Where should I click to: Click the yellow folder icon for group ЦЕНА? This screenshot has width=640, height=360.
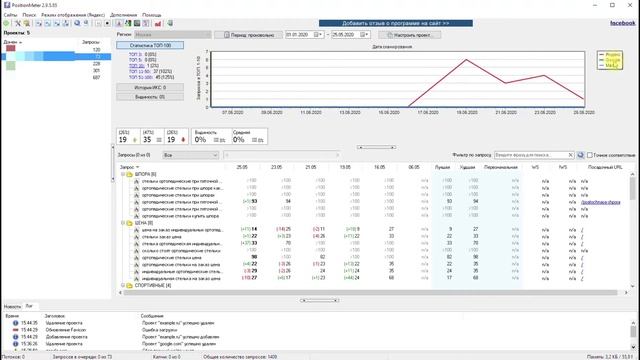click(129, 223)
